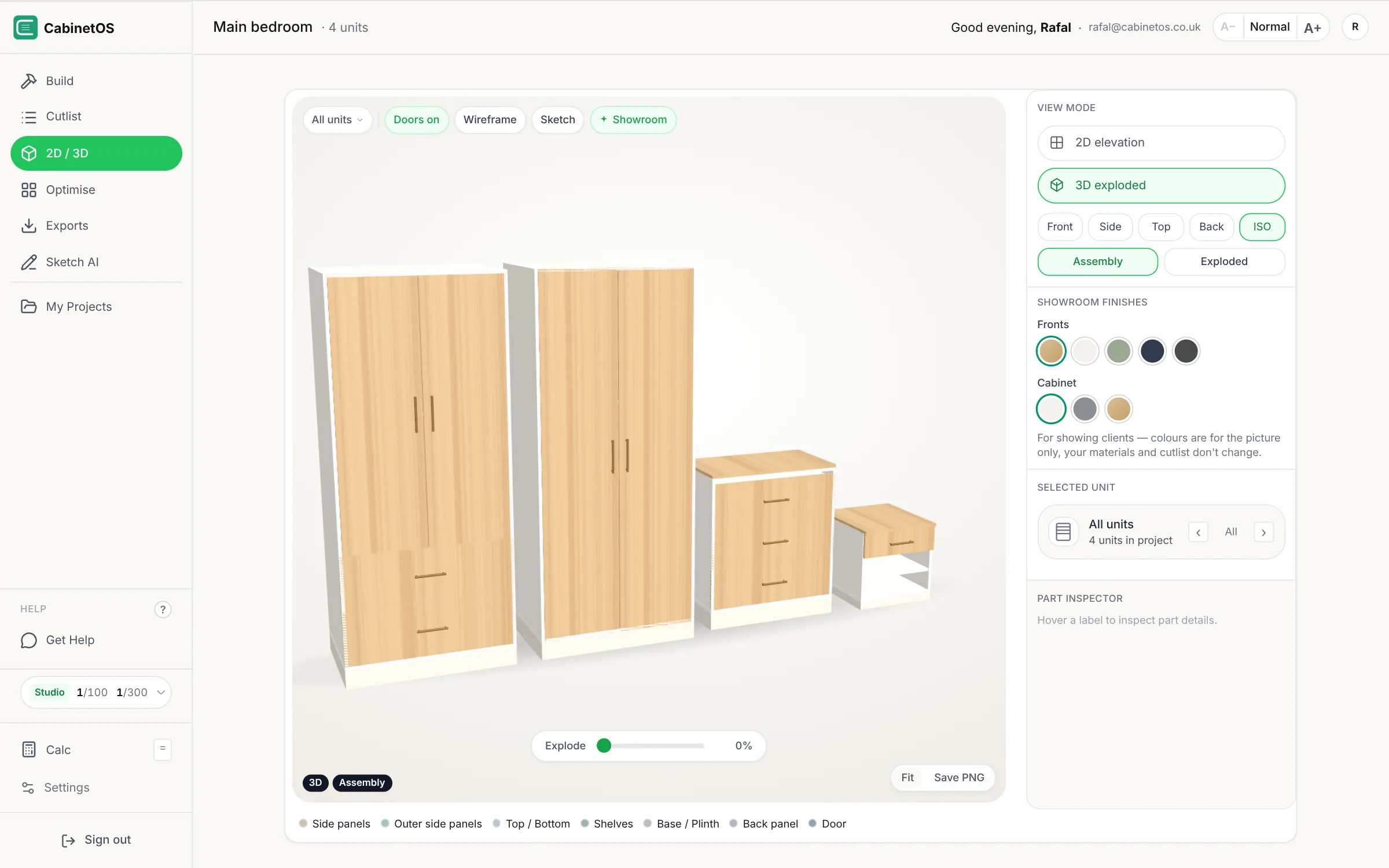Switch to Top view
1389x868 pixels.
pos(1161,227)
